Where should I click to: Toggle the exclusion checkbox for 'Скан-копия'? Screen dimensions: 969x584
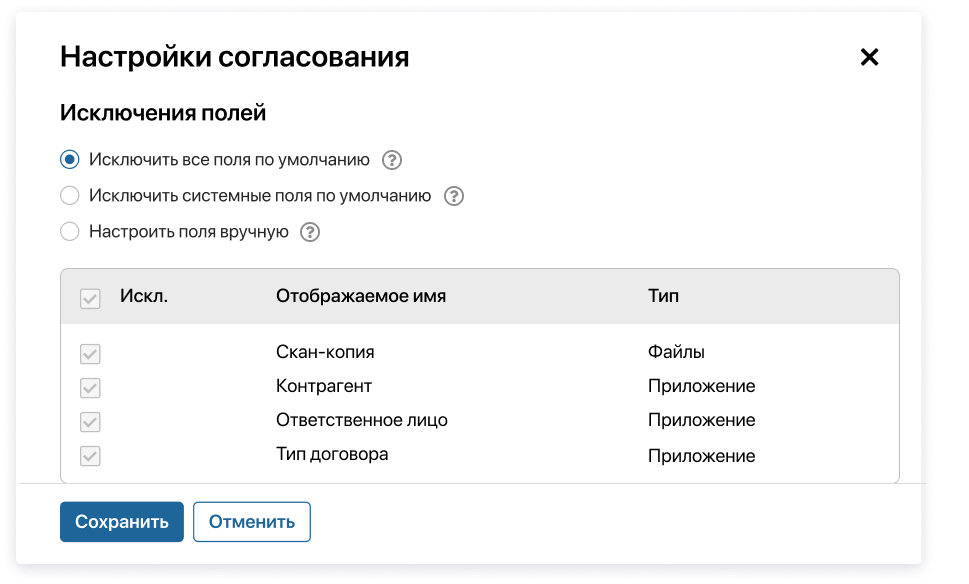pos(89,352)
